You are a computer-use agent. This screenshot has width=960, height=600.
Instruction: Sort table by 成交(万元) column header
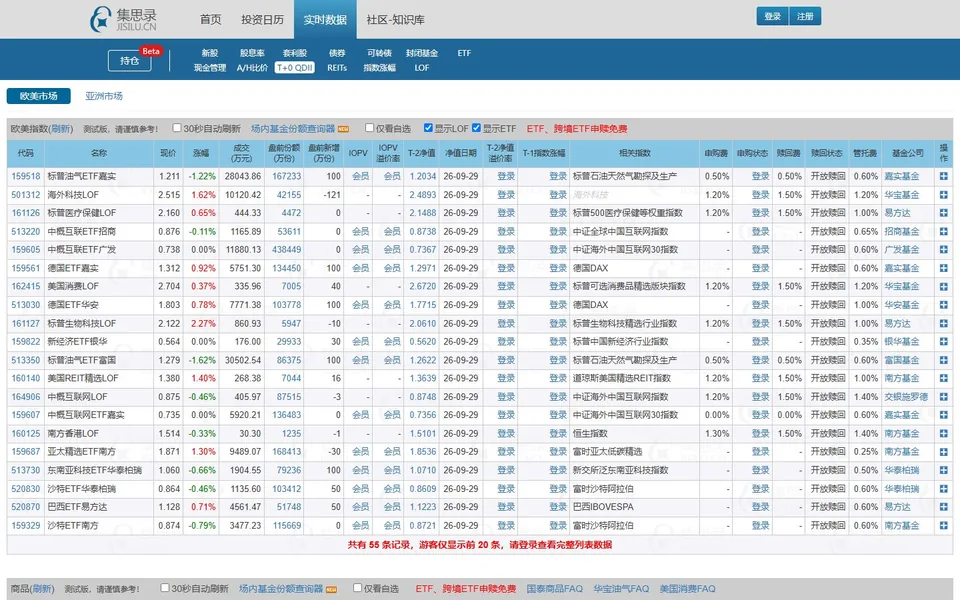pyautogui.click(x=241, y=153)
